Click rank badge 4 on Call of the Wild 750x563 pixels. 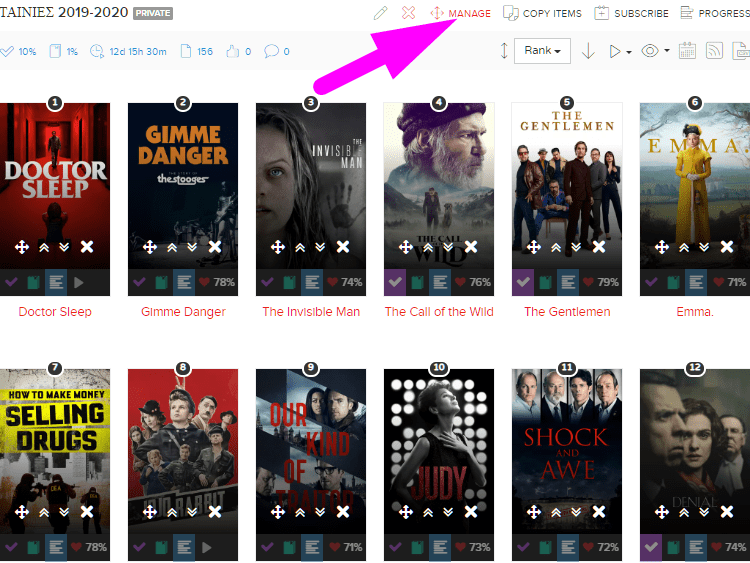click(439, 102)
